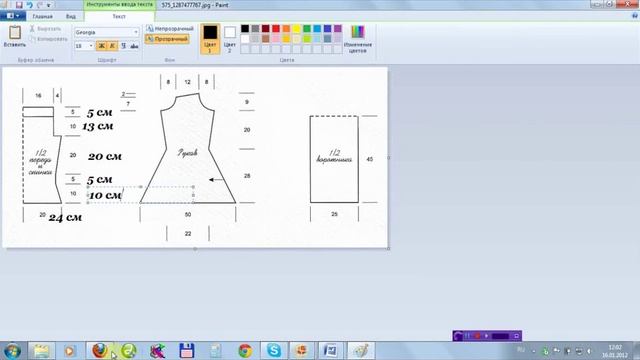Toggle bold Ж formatting

tap(101, 46)
